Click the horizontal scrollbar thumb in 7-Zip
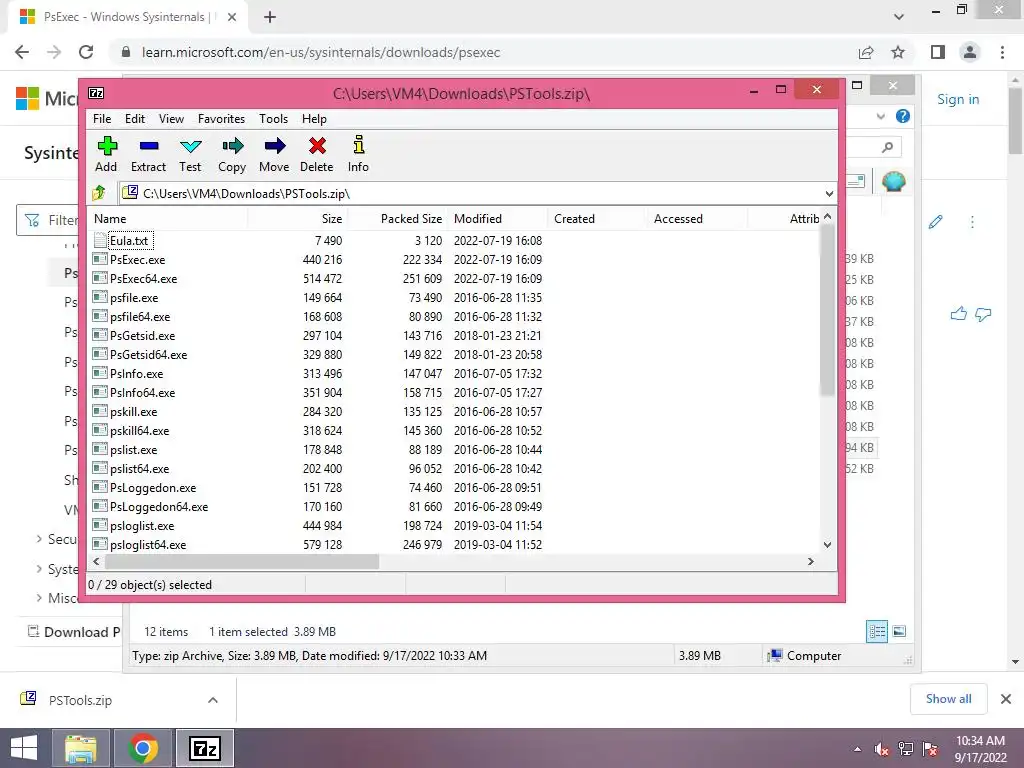Viewport: 1024px width, 768px height. [x=242, y=562]
